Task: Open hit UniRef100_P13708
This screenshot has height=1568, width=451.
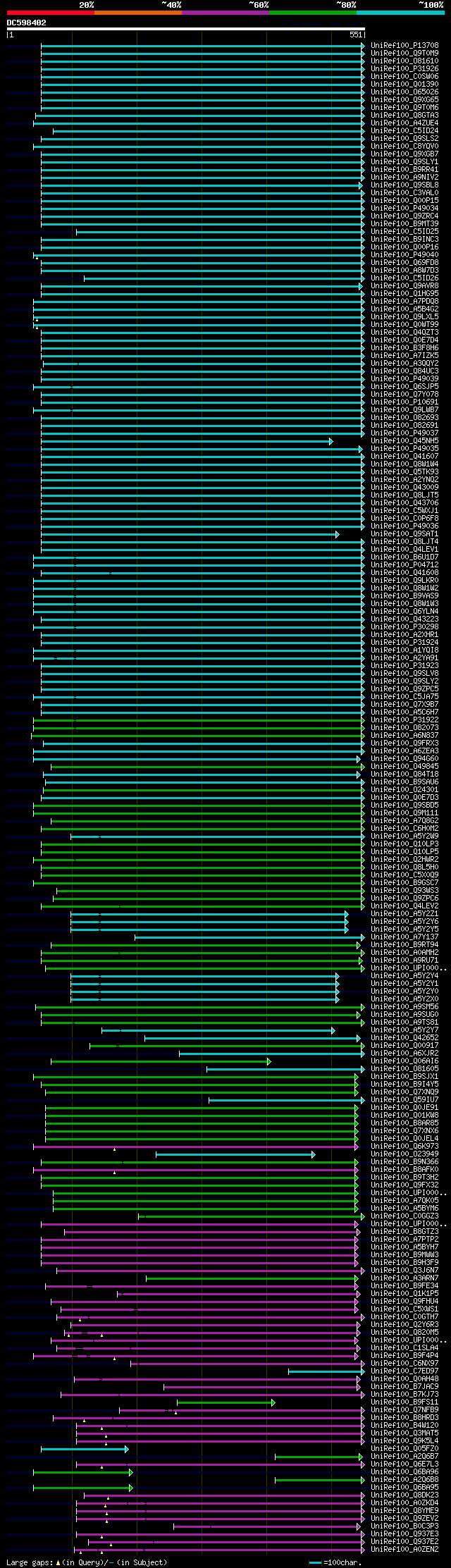Action: [x=404, y=46]
